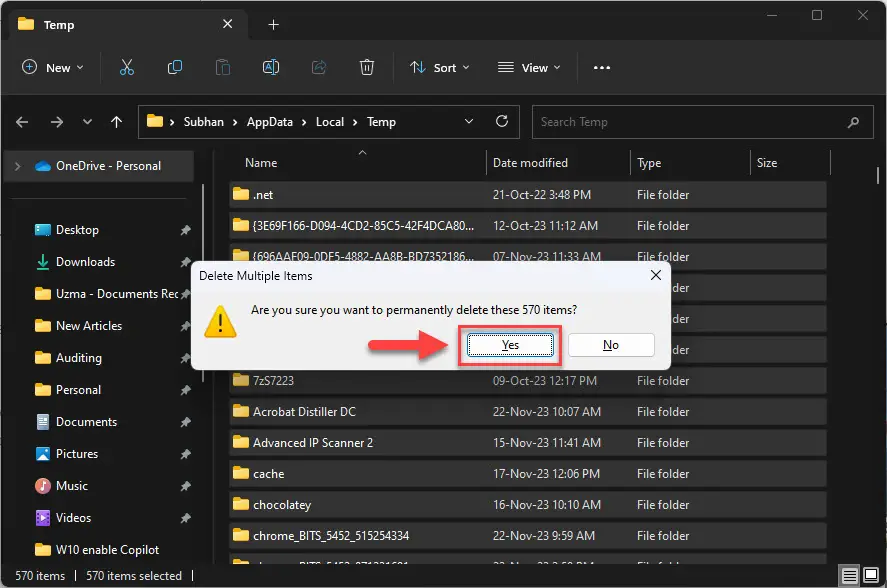Select the Paste icon
The image size is (887, 588).
pos(223,67)
